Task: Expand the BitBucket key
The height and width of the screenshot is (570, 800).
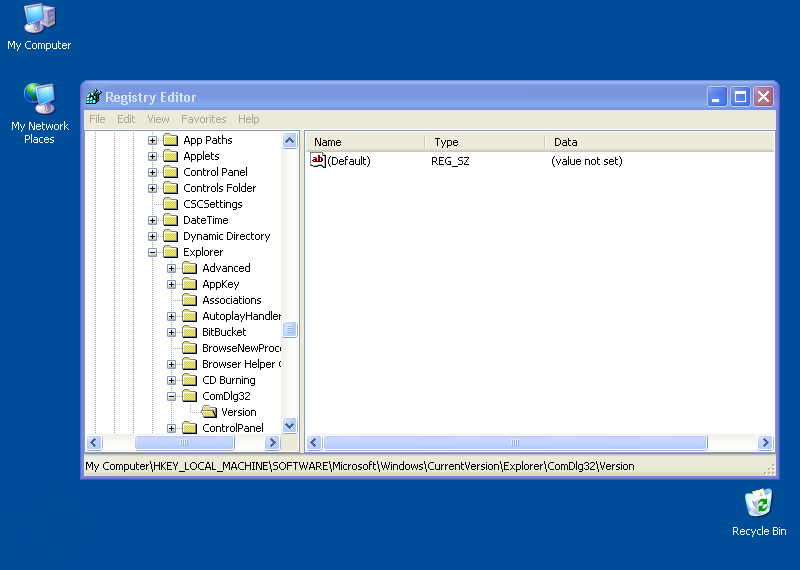Action: click(x=171, y=332)
